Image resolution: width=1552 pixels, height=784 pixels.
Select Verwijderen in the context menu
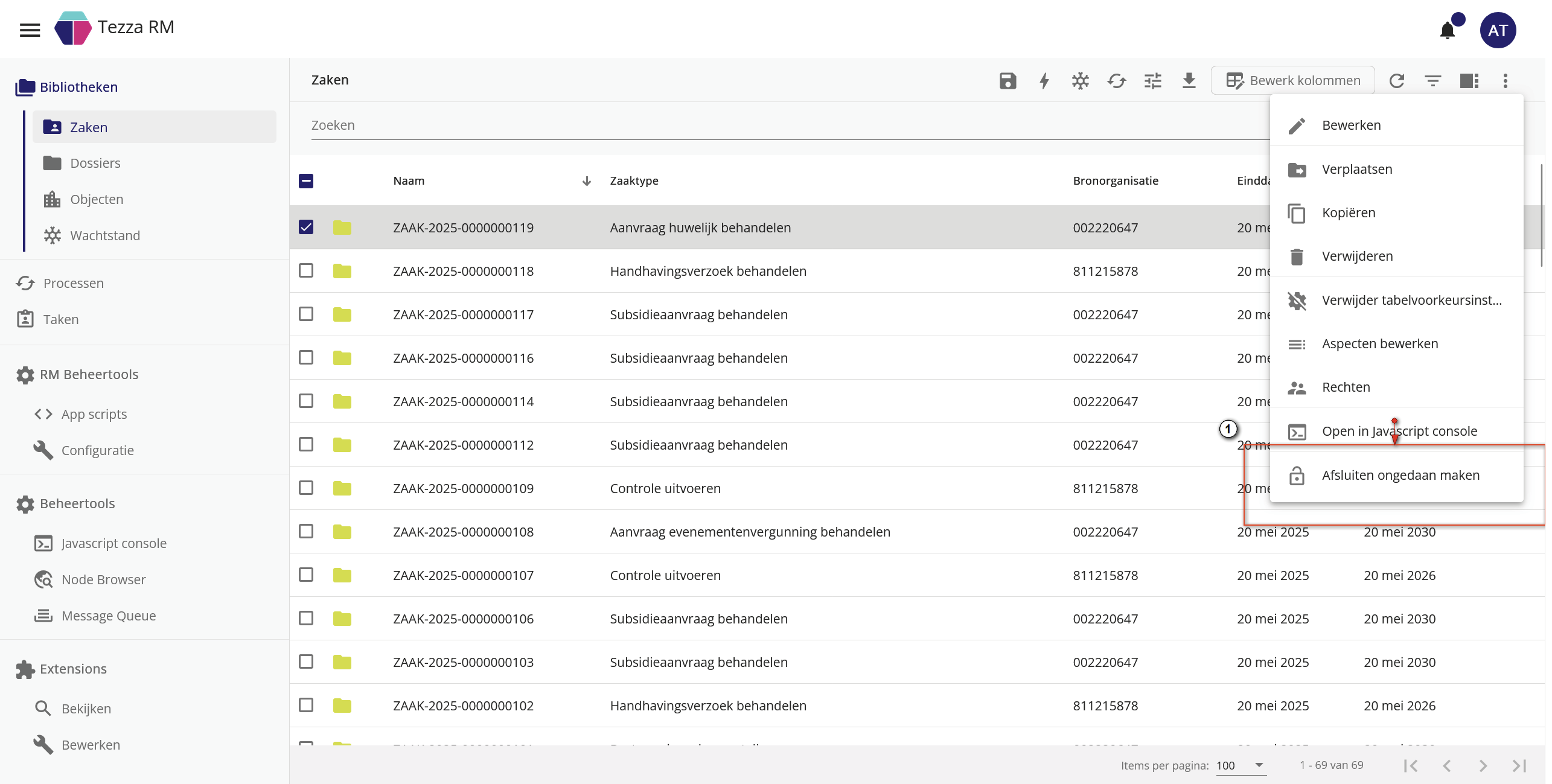pyautogui.click(x=1396, y=256)
